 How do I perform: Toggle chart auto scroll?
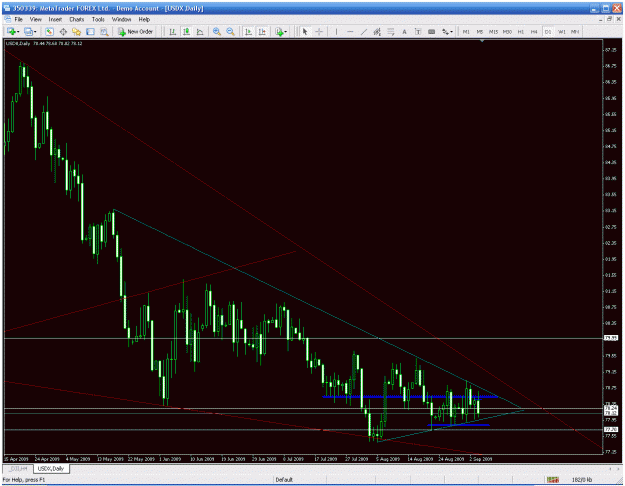point(248,32)
